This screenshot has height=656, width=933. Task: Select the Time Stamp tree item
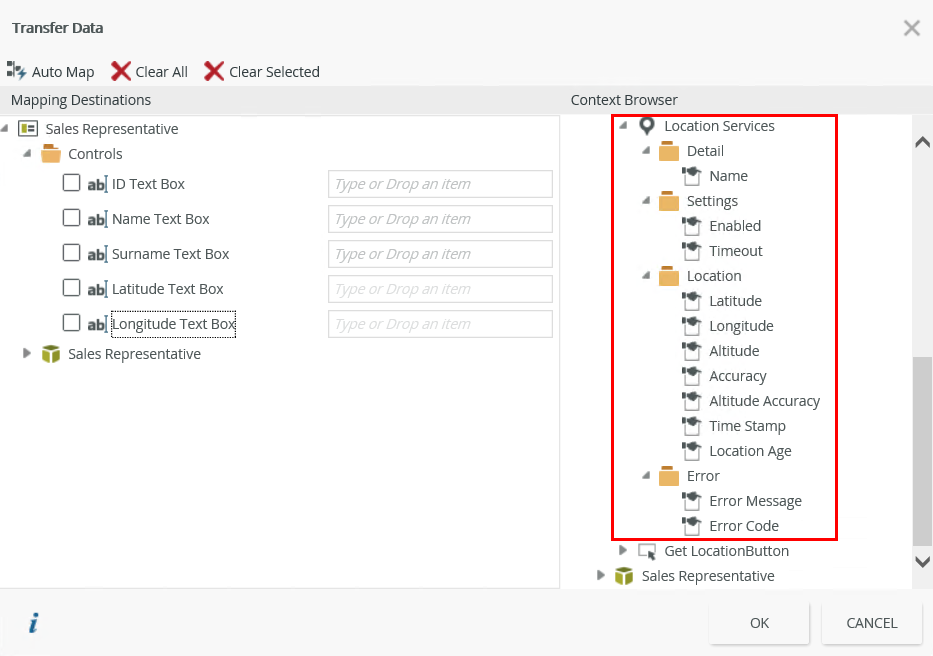747,426
